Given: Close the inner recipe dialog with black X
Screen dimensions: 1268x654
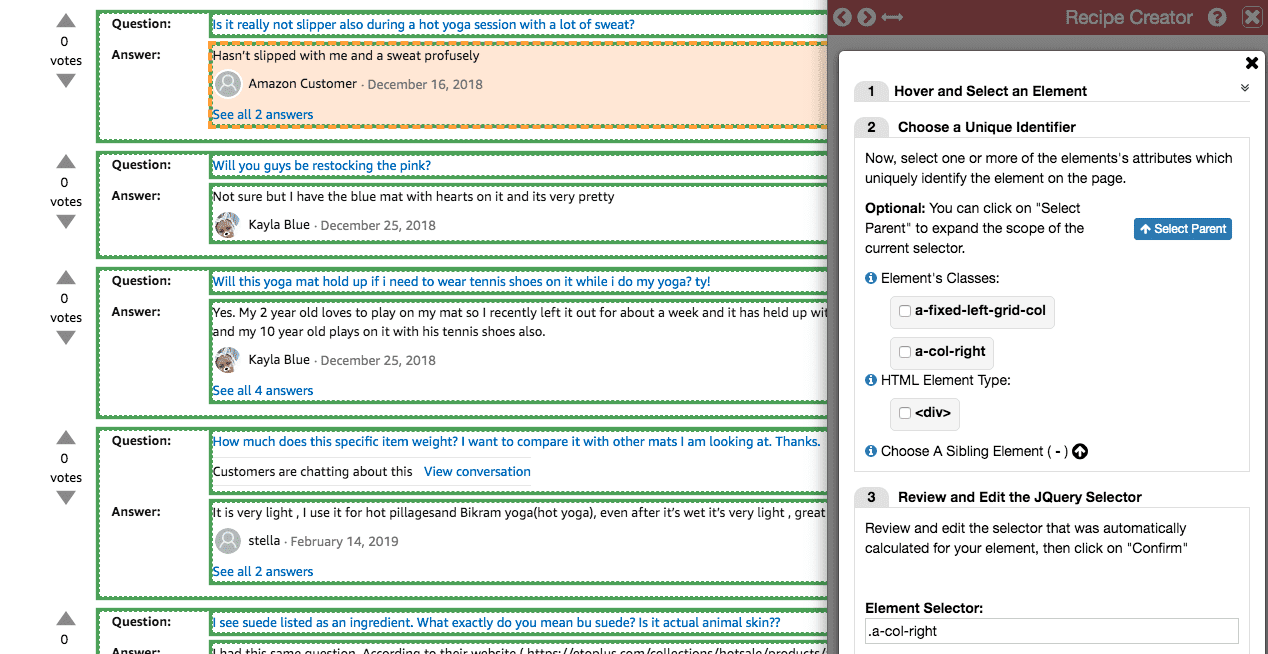Looking at the screenshot, I should point(1251,63).
